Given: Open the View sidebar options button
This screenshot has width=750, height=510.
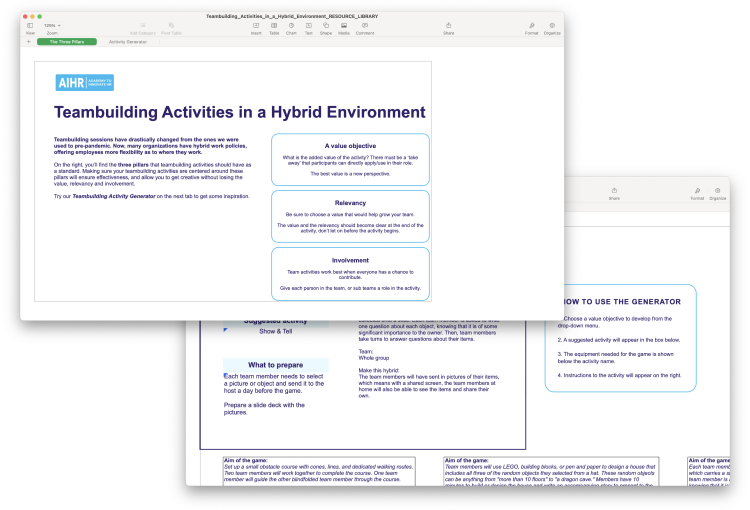Looking at the screenshot, I should tap(30, 25).
